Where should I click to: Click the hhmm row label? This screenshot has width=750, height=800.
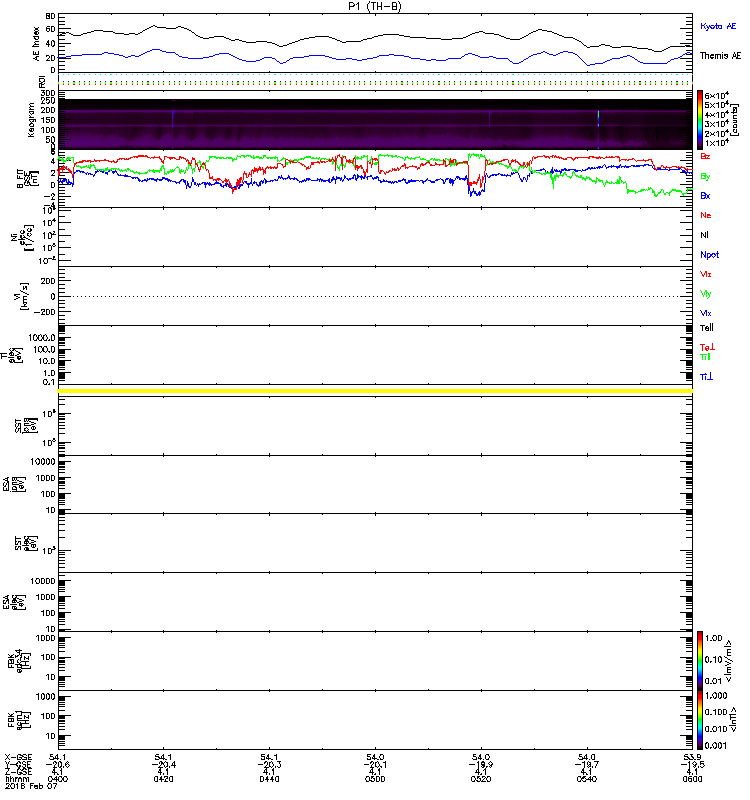(x=17, y=779)
